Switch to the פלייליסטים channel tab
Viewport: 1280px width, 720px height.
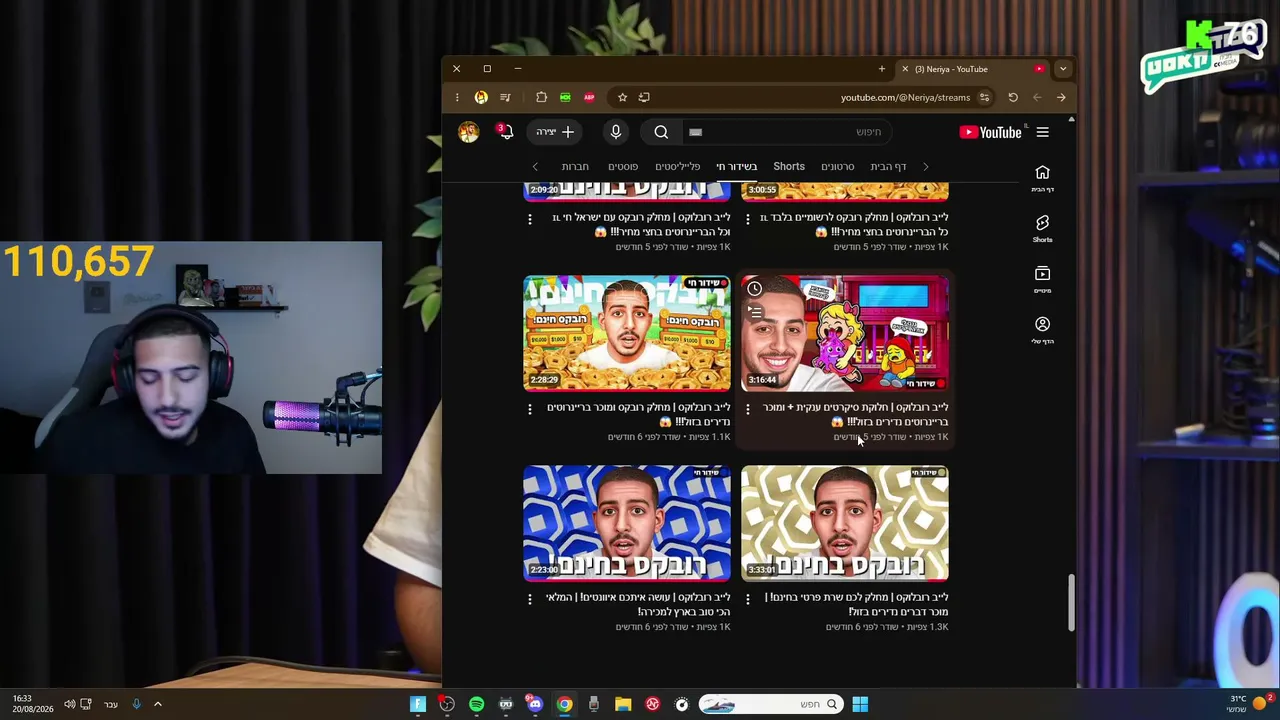coord(678,166)
